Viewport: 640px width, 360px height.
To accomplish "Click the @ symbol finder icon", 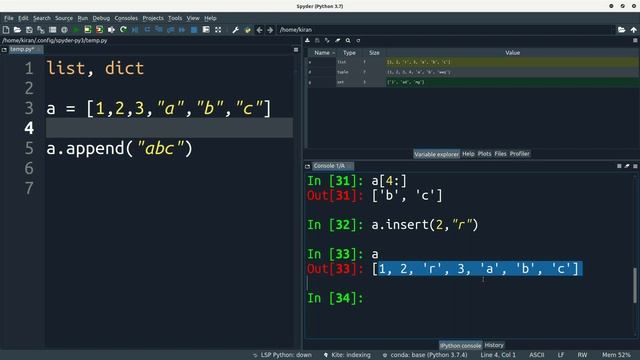I will point(64,30).
